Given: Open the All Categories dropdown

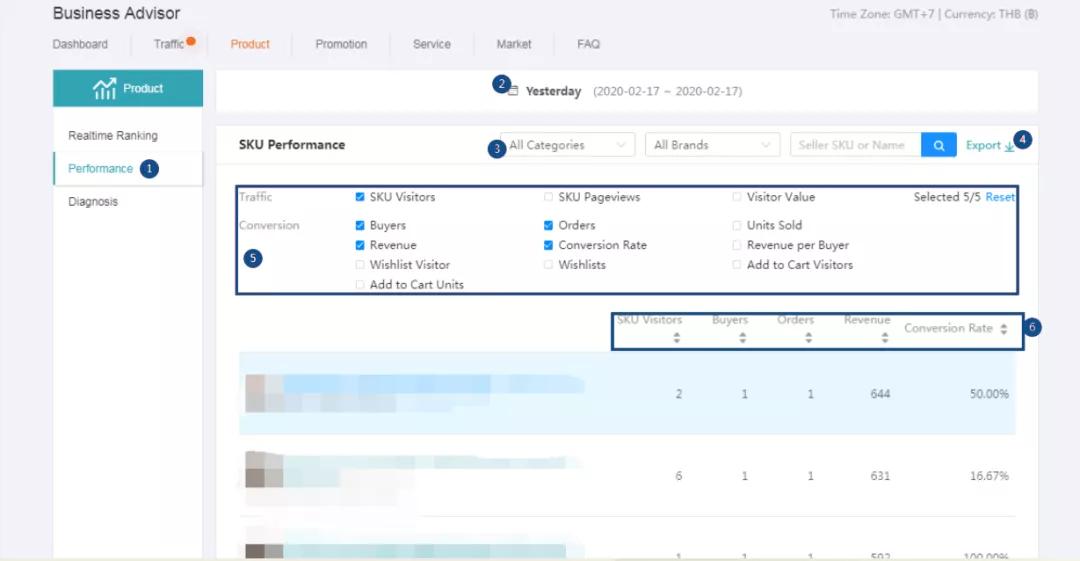Looking at the screenshot, I should tap(568, 145).
